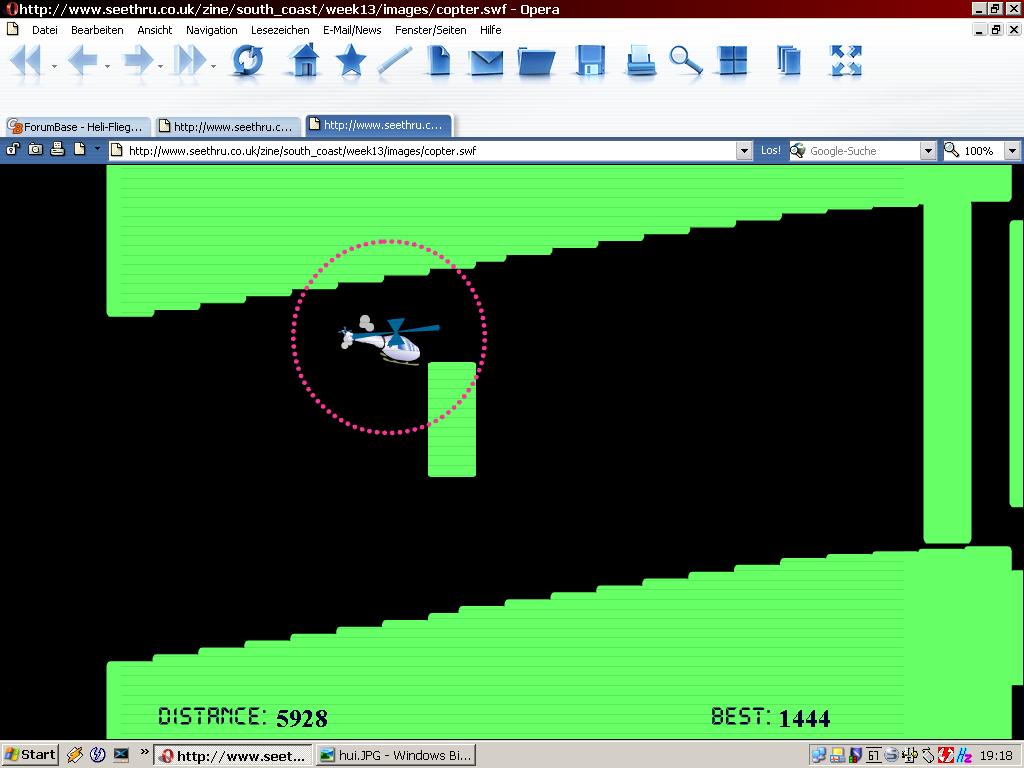Click the Rewind navigation icon
Image resolution: width=1024 pixels, height=768 pixels.
(x=26, y=61)
